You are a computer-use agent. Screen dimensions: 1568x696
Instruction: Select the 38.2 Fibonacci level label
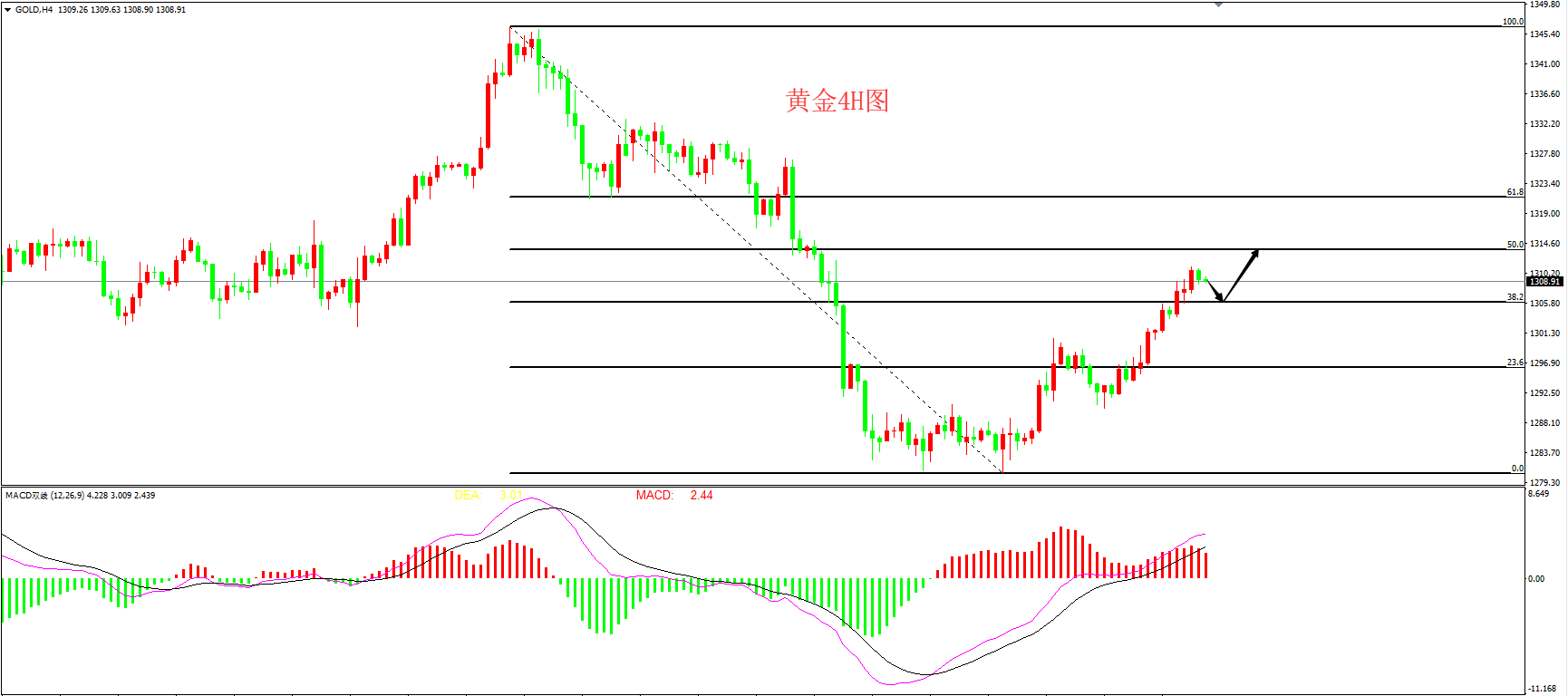pos(1515,297)
